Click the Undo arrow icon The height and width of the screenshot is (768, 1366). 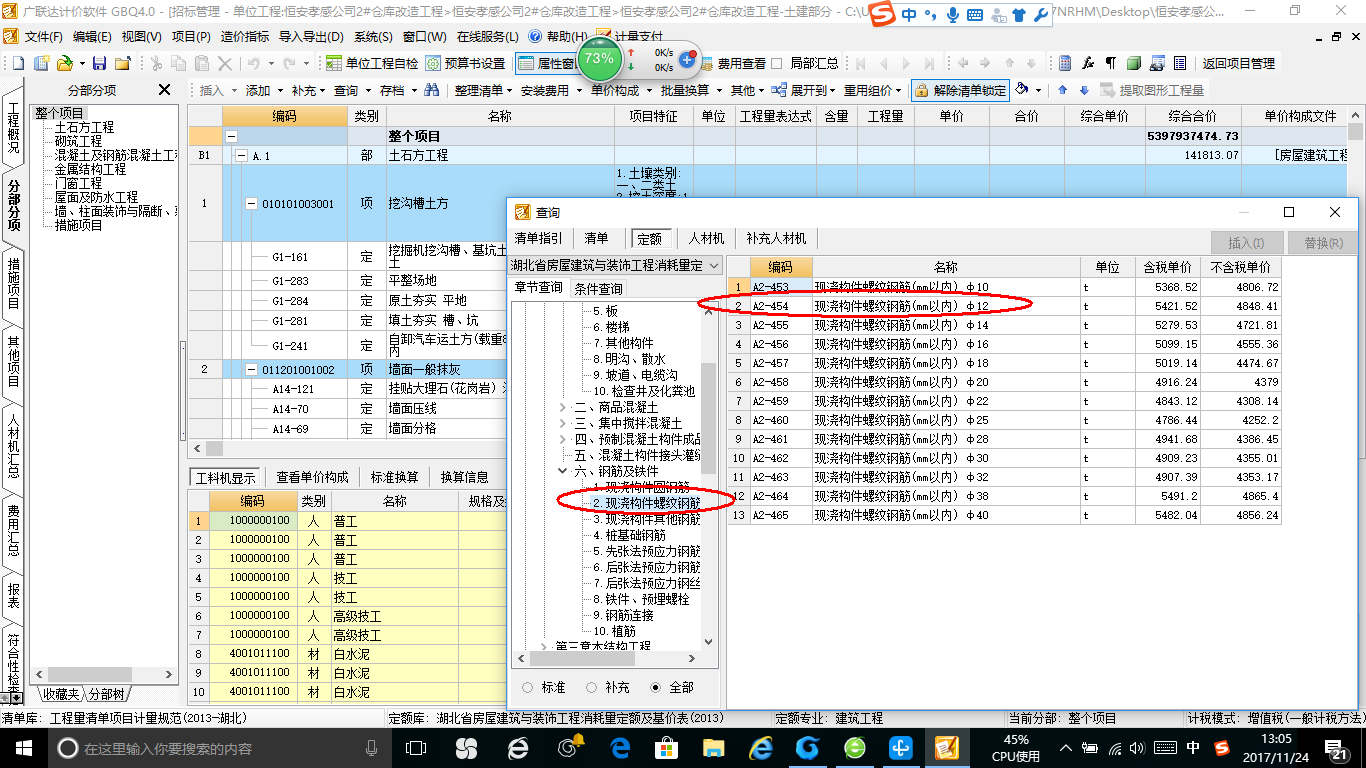click(253, 63)
